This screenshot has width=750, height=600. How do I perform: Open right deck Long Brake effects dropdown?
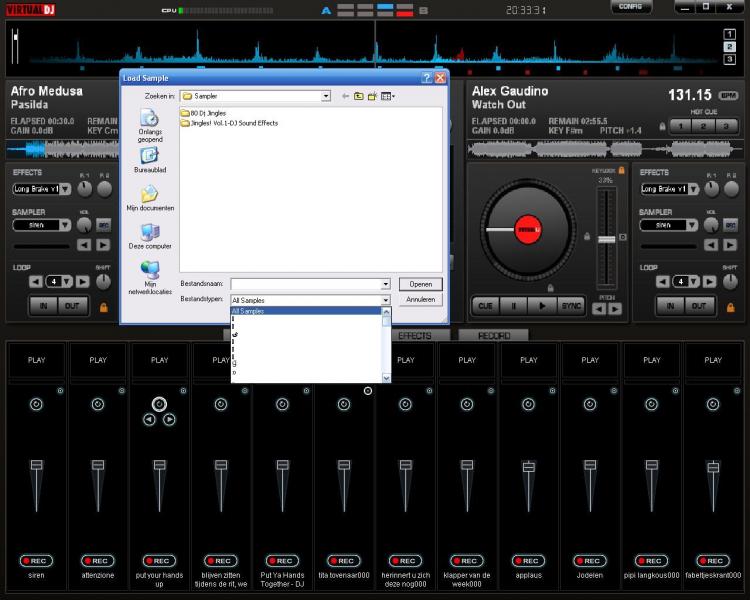[x=693, y=189]
